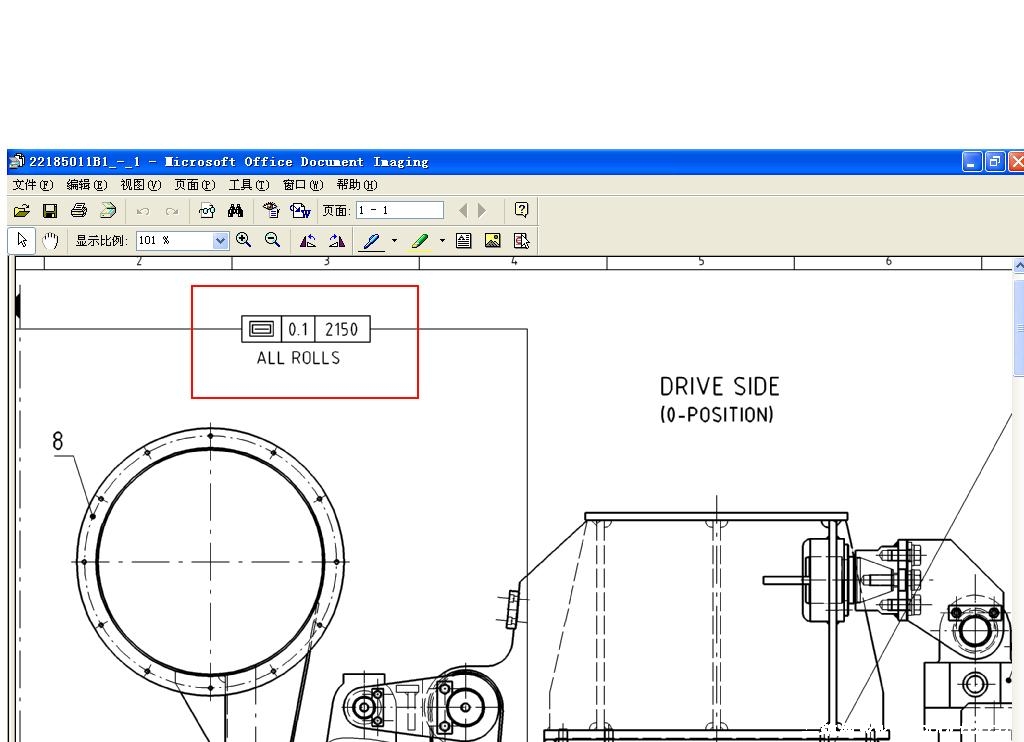1024x742 pixels.
Task: Click the part callout number 8
Action: click(58, 441)
